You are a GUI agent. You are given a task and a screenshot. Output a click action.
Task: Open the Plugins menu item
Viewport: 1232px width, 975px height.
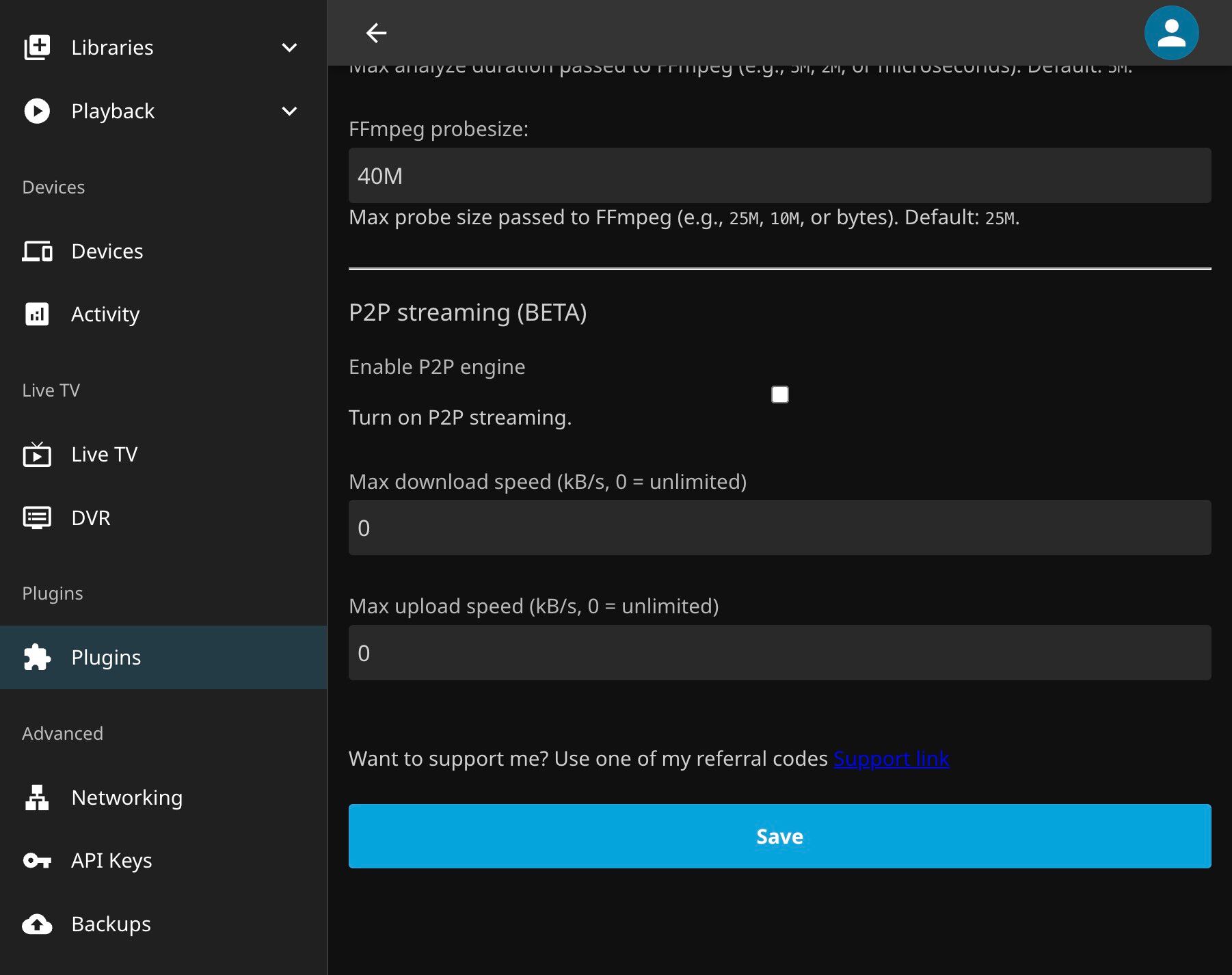106,657
